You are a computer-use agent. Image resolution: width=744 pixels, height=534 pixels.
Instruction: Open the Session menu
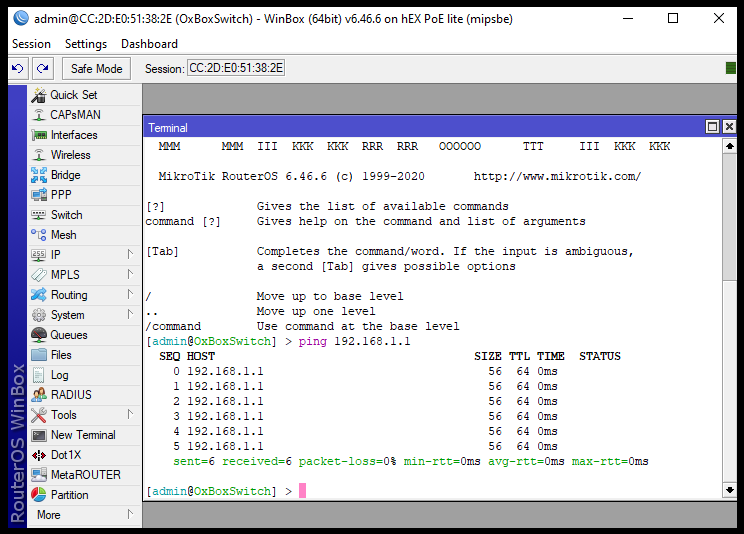tap(31, 44)
